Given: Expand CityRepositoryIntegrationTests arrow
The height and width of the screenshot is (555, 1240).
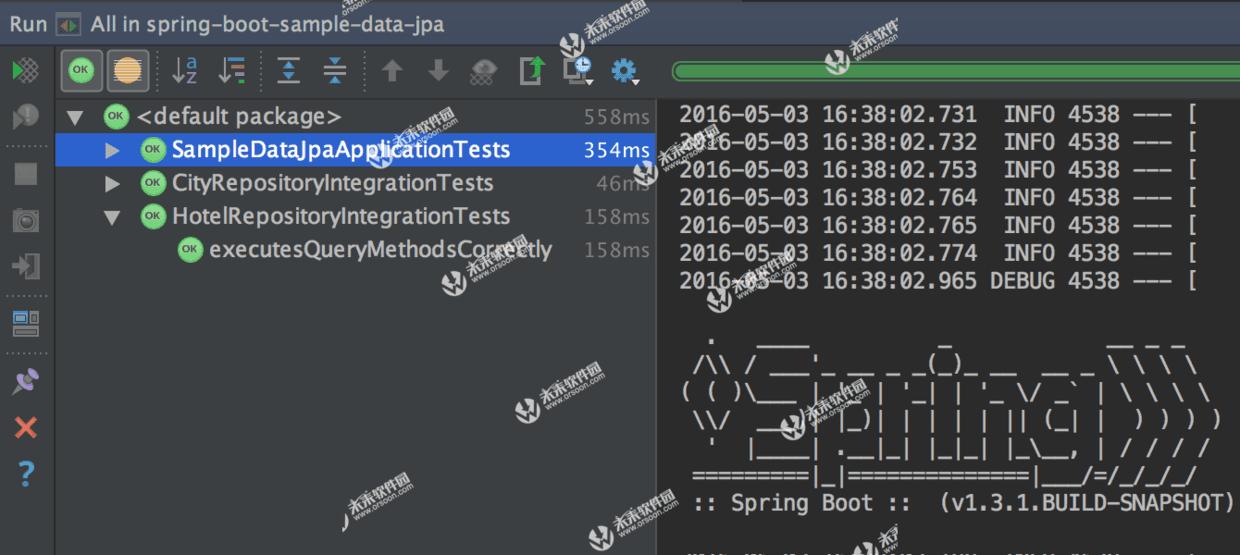Looking at the screenshot, I should click(x=112, y=184).
